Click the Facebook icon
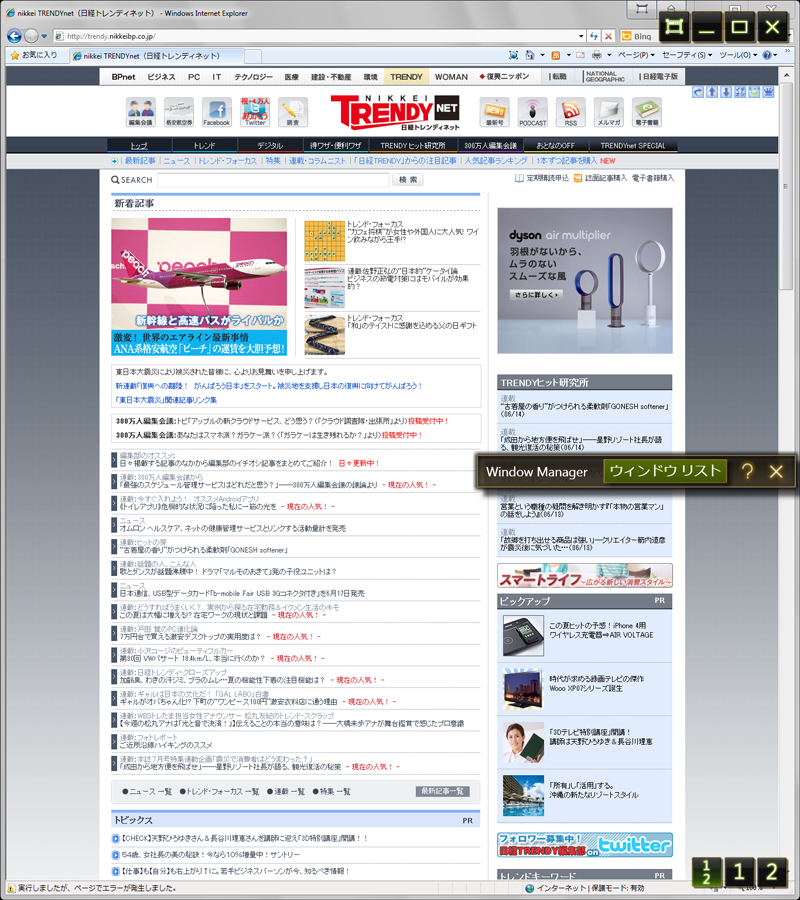 pos(216,112)
